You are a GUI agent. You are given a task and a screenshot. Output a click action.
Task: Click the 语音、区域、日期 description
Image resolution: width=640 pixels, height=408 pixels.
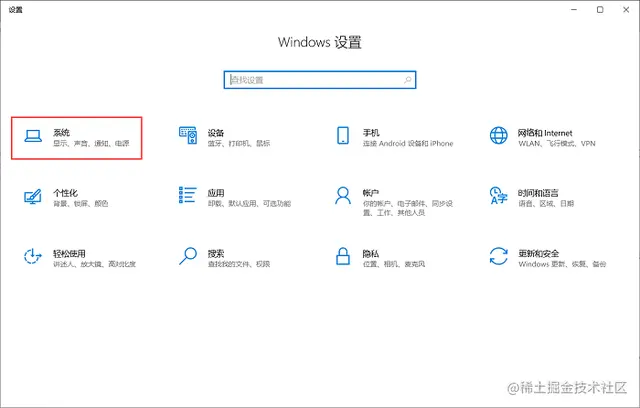[x=546, y=204]
